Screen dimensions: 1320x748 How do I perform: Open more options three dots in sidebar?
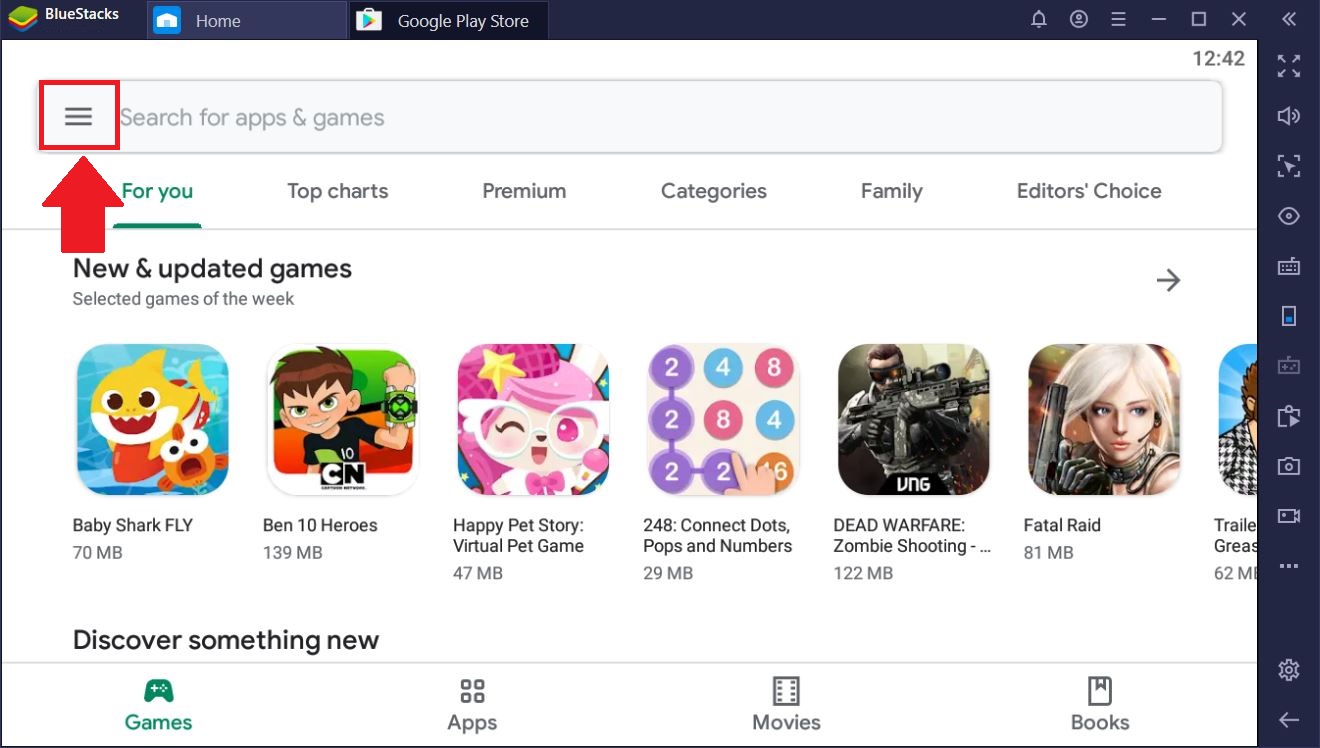tap(1289, 566)
